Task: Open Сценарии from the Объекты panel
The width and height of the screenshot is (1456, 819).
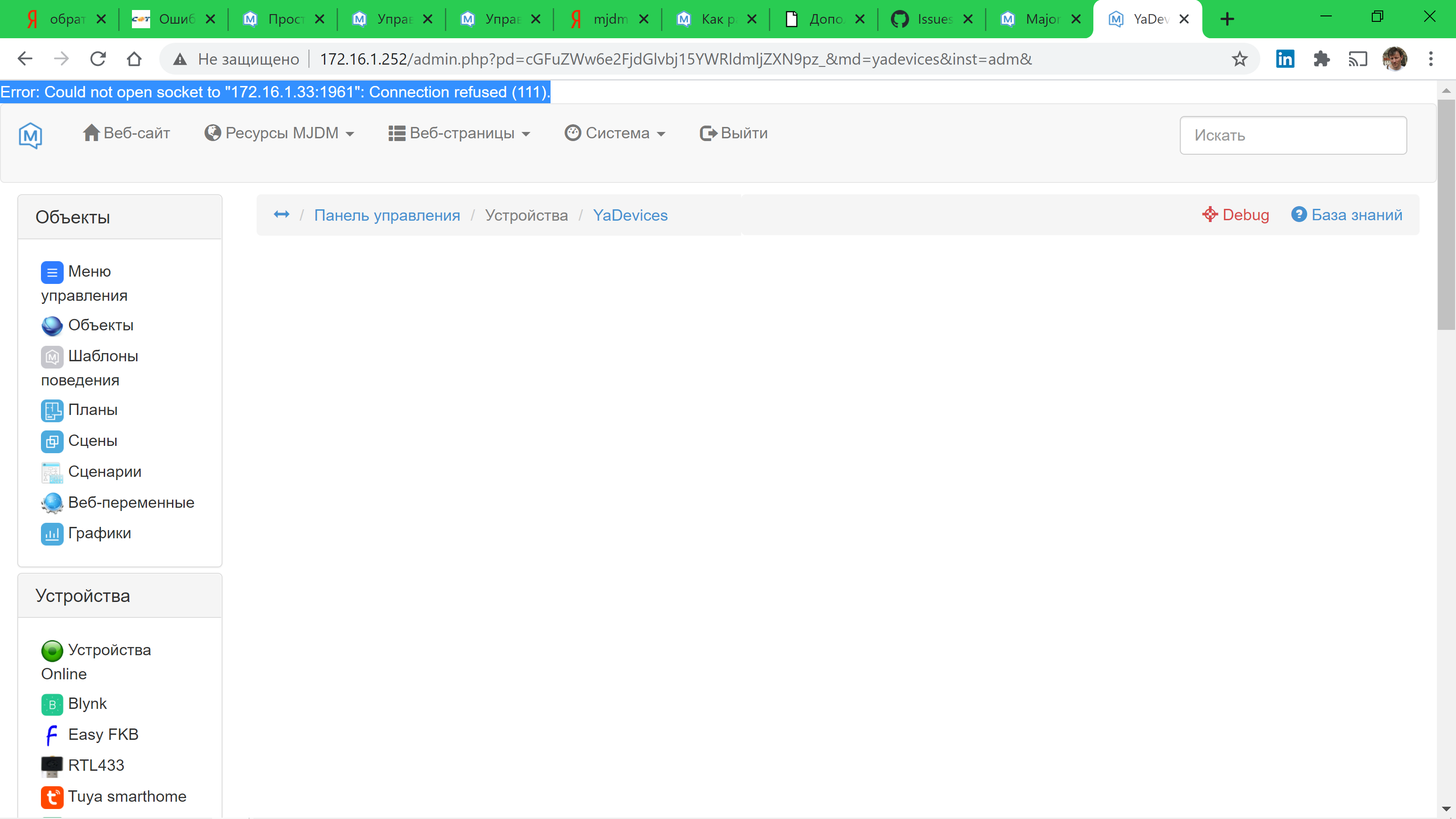Action: tap(105, 471)
